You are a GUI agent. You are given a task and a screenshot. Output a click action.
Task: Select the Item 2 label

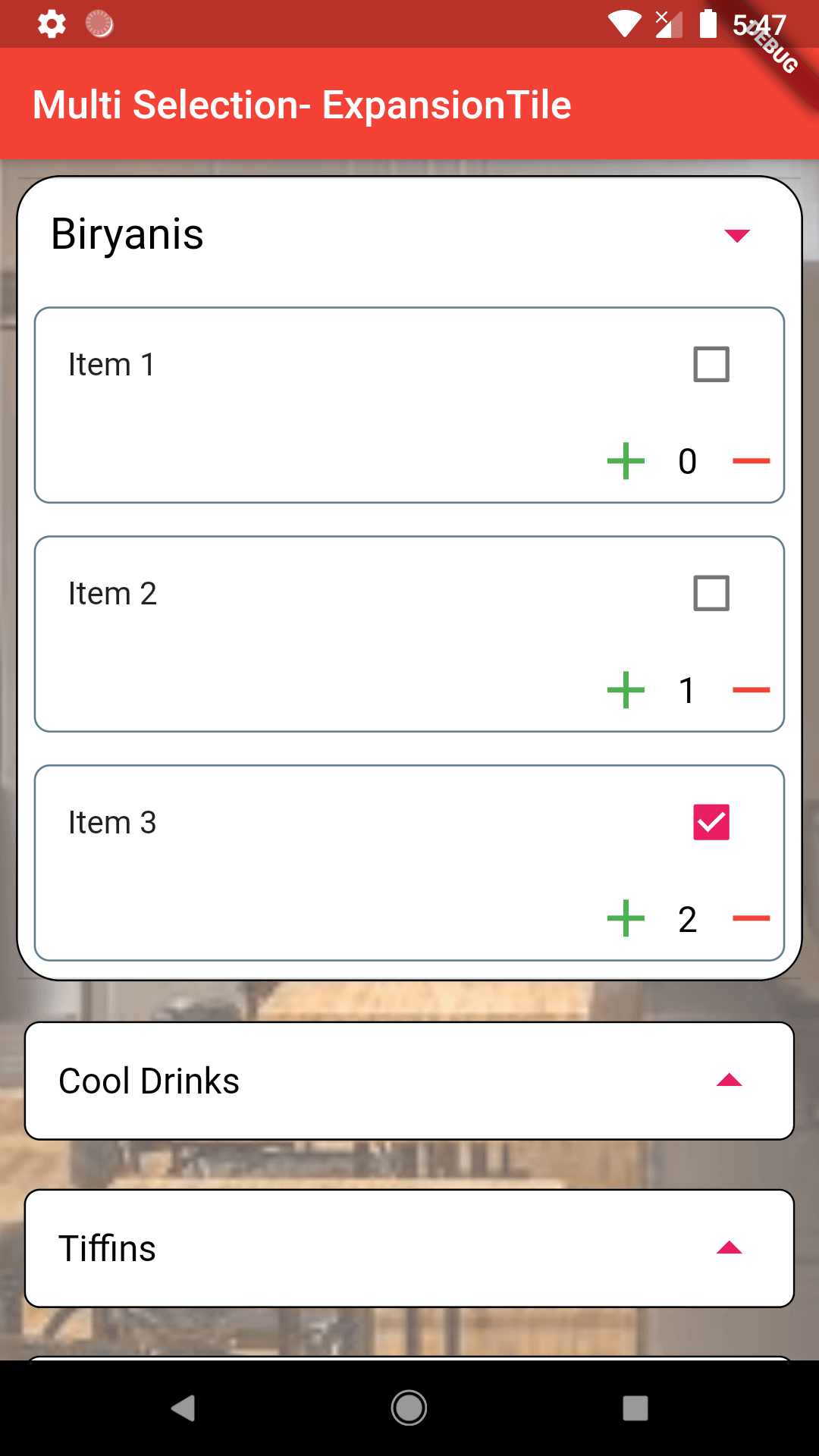point(112,594)
